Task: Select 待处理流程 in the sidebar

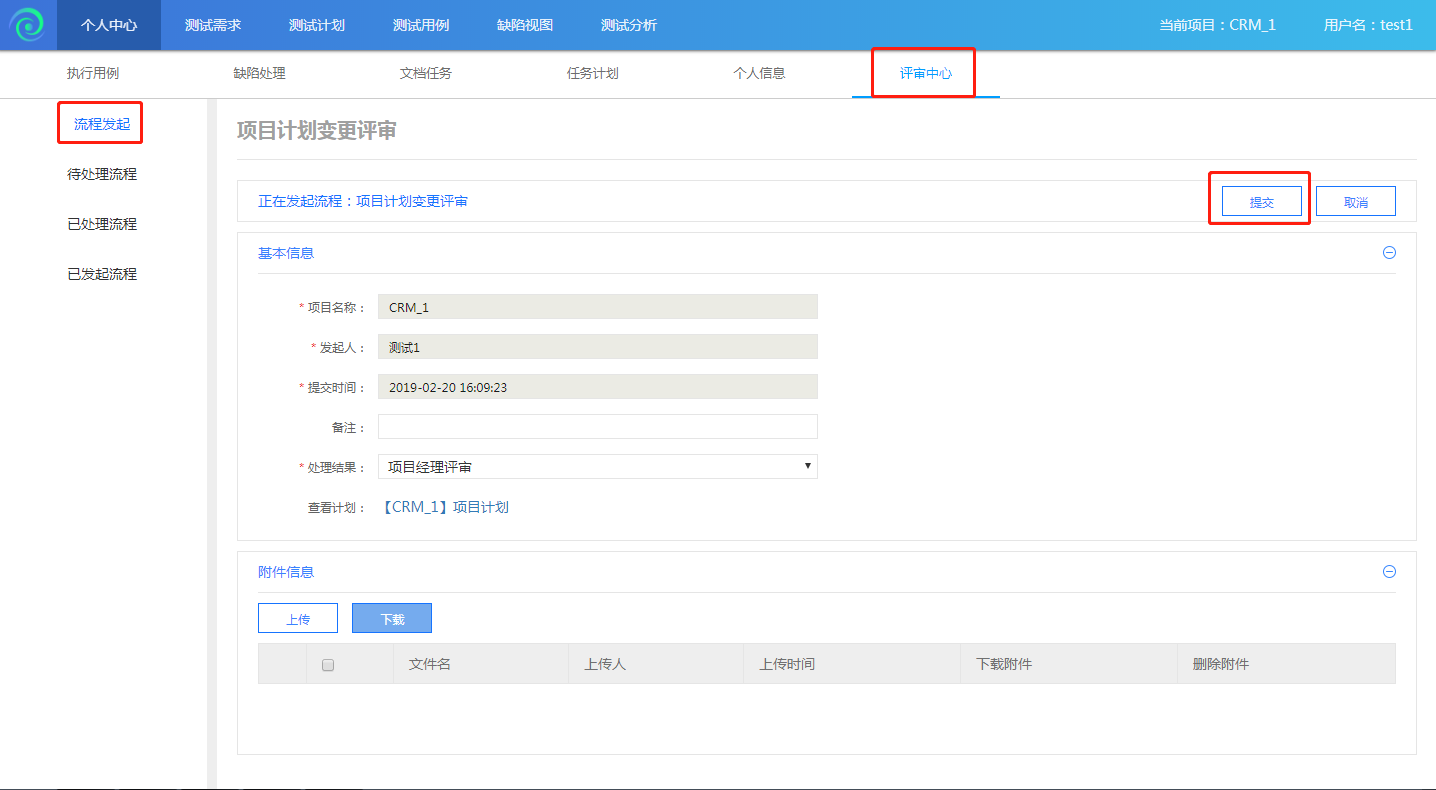Action: coord(102,174)
